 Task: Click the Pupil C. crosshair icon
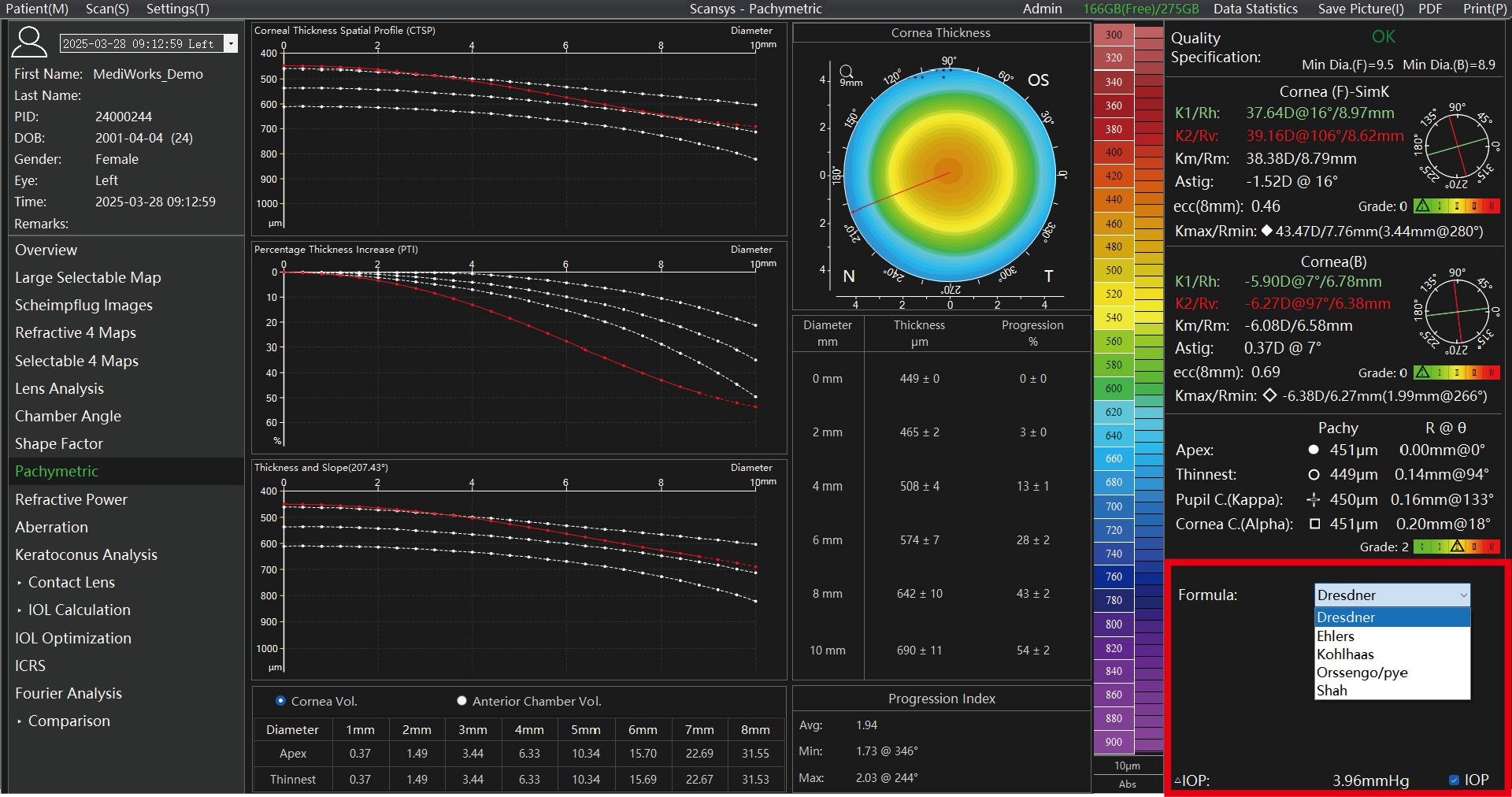[1314, 499]
